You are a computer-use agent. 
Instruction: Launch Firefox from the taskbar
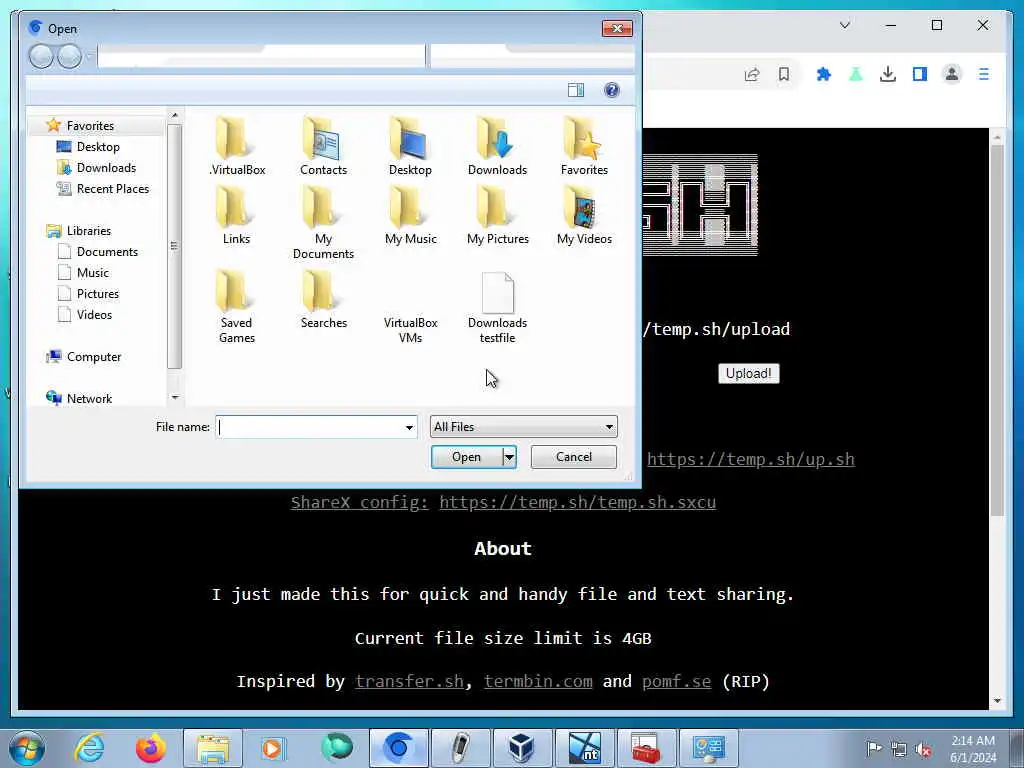150,748
